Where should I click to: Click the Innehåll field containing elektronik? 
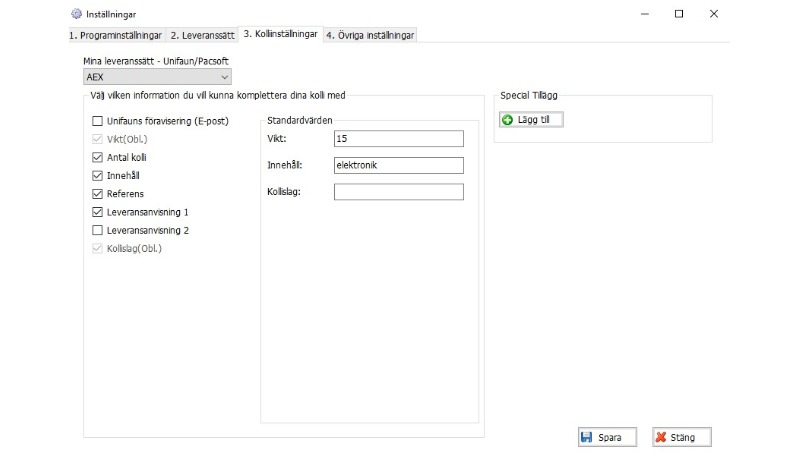coord(398,165)
